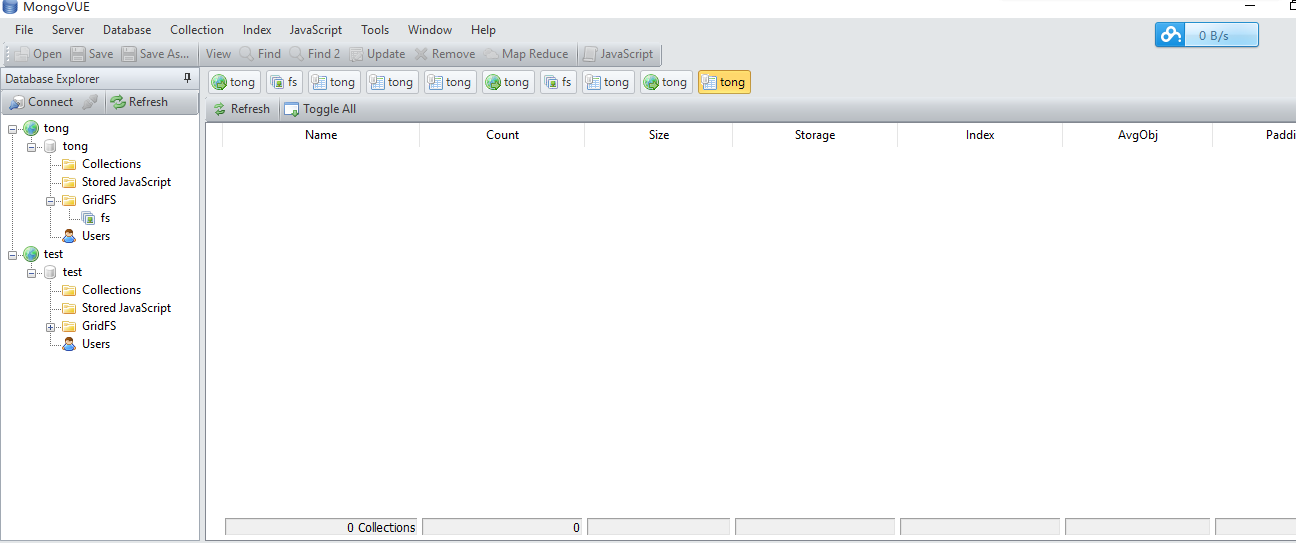This screenshot has width=1296, height=543.
Task: Click the JavaScript toolbar button
Action: click(618, 54)
